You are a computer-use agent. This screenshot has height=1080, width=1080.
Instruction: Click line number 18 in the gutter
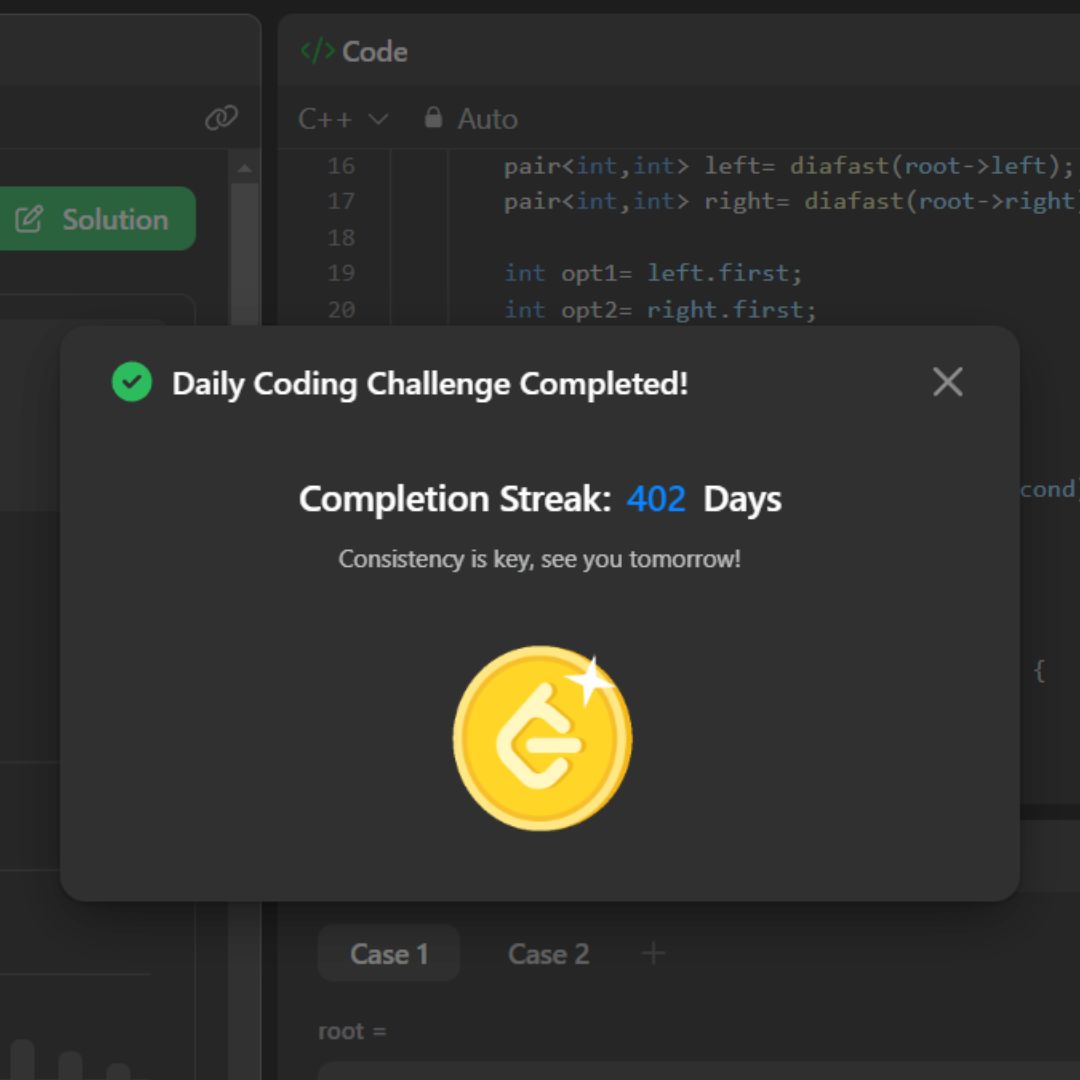pyautogui.click(x=341, y=238)
